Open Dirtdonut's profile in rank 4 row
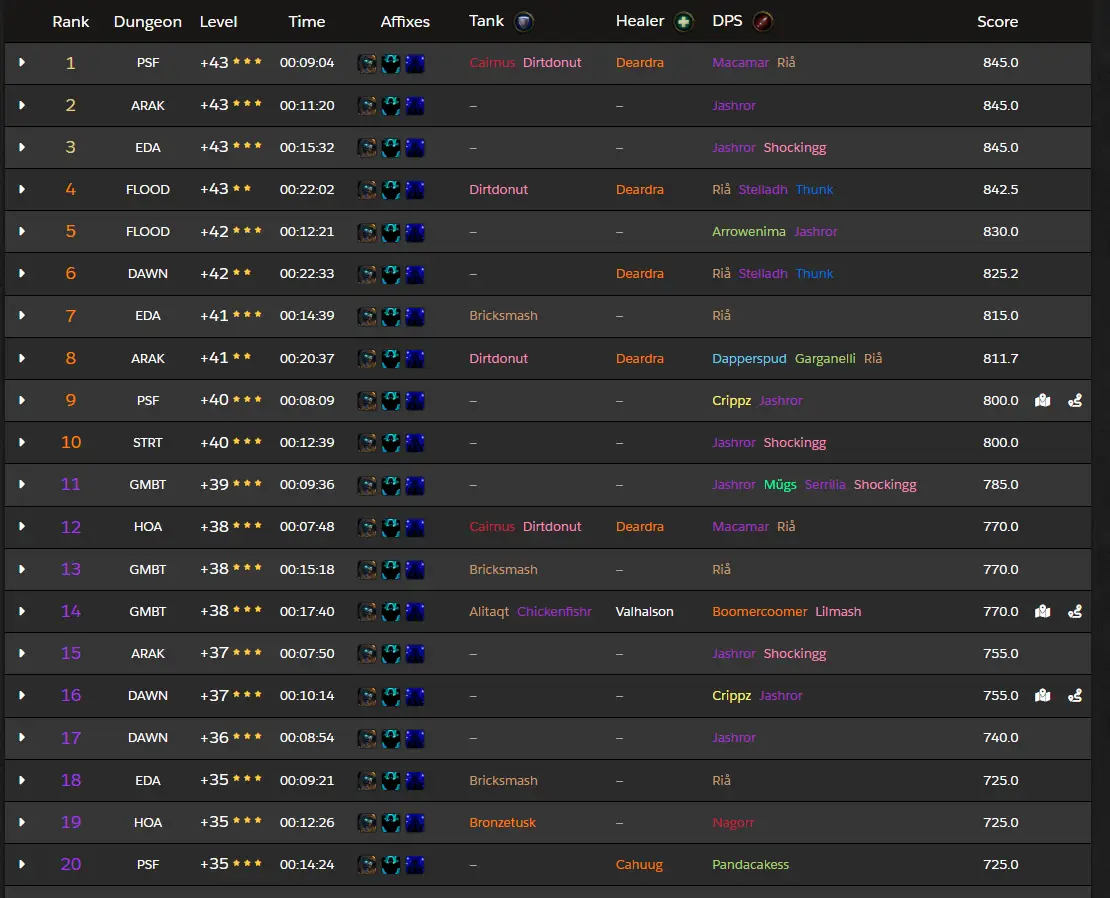The width and height of the screenshot is (1110, 898). coord(498,189)
